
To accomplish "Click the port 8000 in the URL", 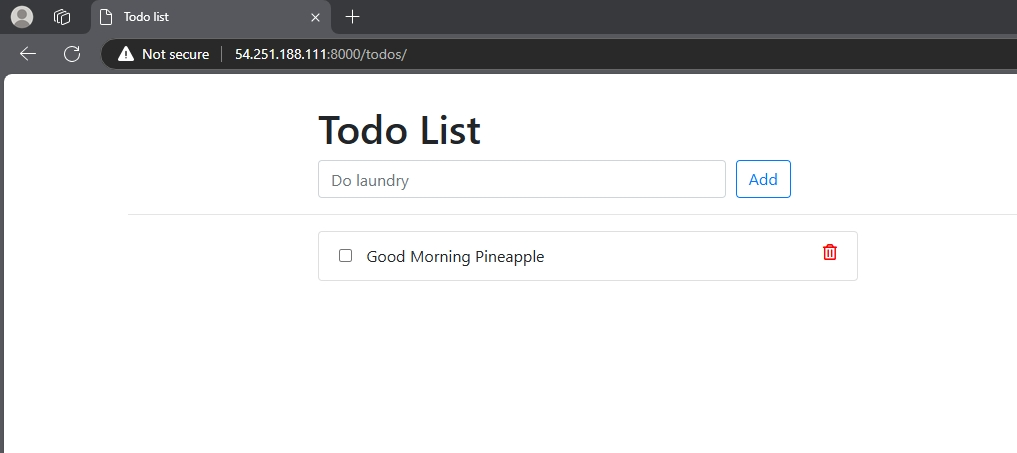I will click(346, 54).
